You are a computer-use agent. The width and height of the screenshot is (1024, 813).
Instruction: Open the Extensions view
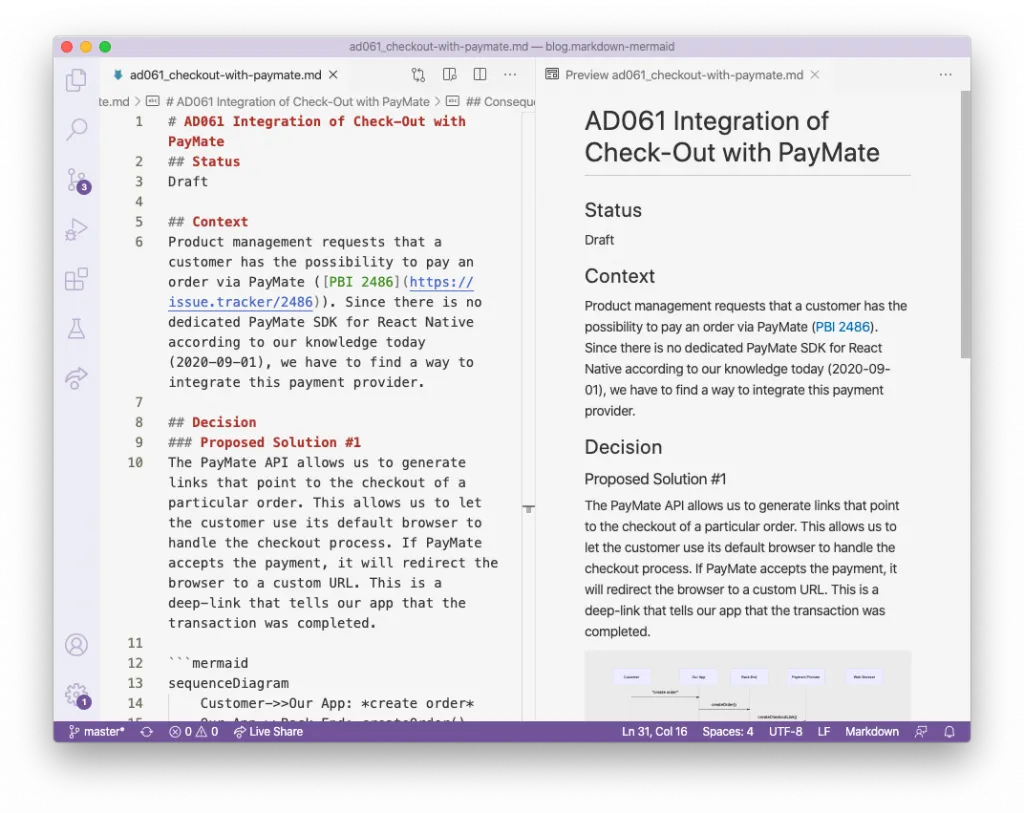coord(76,279)
